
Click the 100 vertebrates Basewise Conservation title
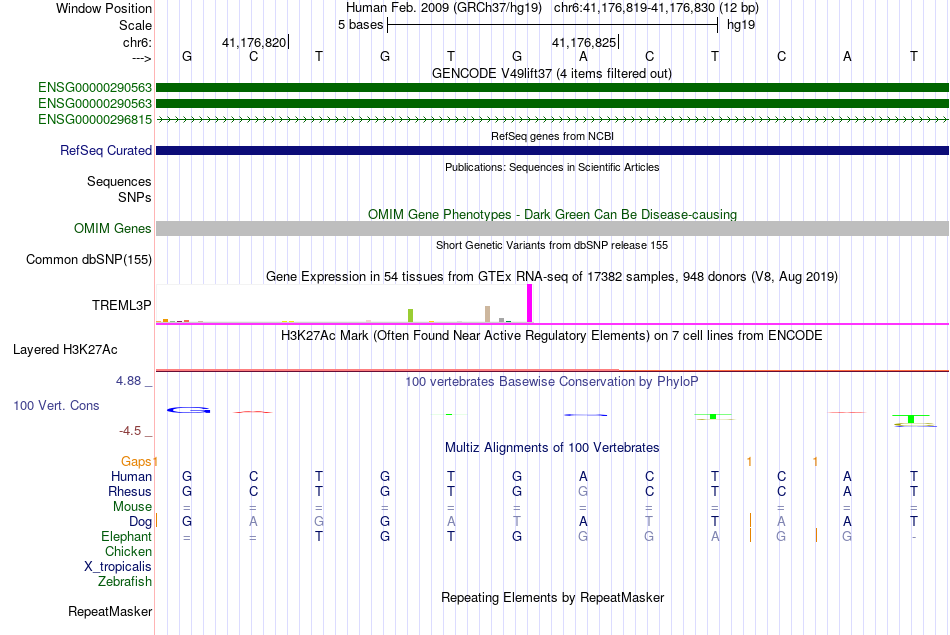pos(551,382)
